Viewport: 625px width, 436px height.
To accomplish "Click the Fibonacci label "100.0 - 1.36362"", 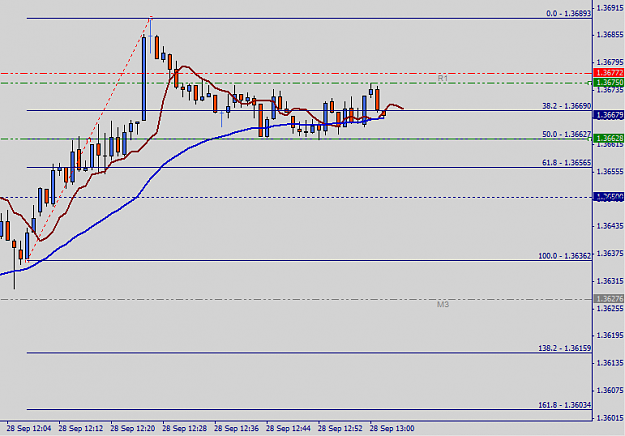I will [564, 256].
